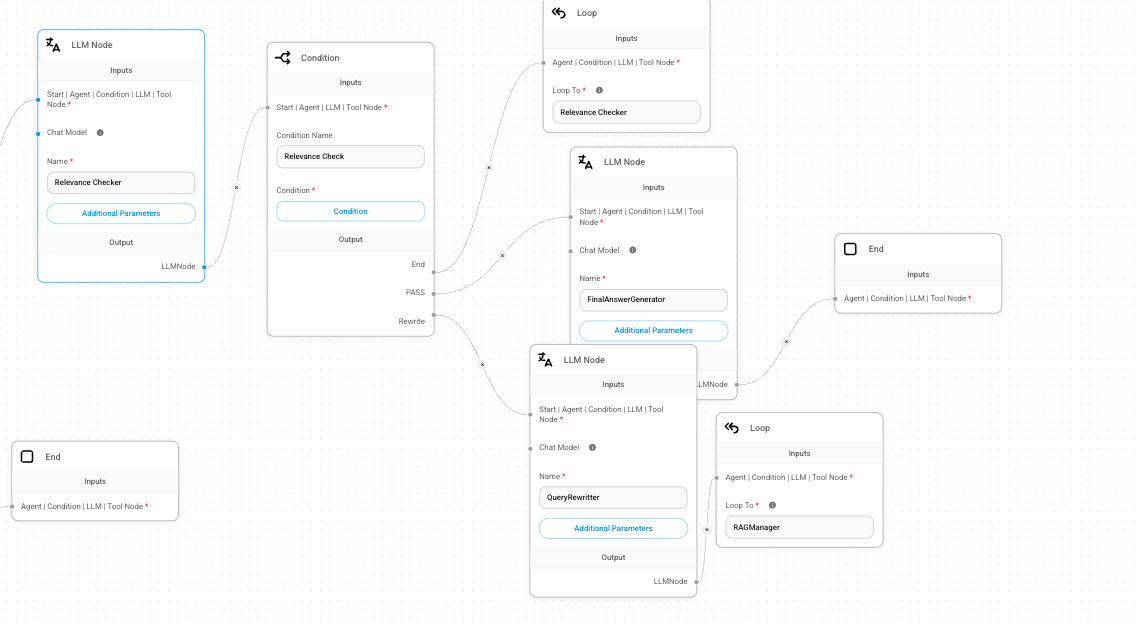Click the LLM Node icon on FinalAnswerGenerator node
The image size is (1141, 627).
(586, 162)
